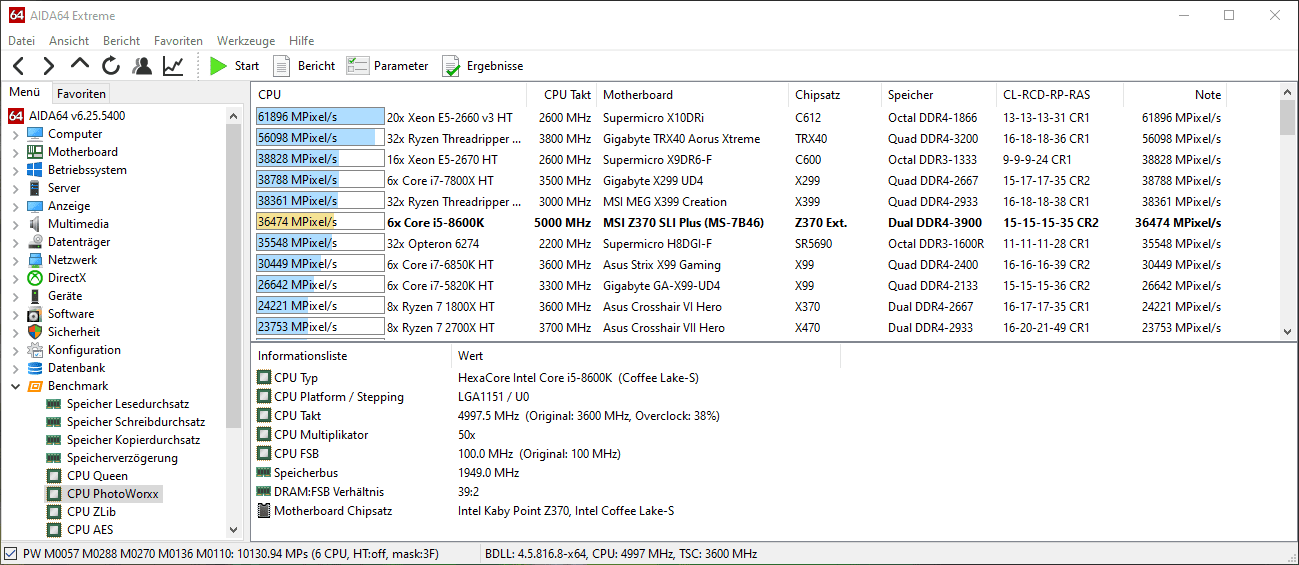Click the Parameter toolbar icon
This screenshot has width=1299, height=565.
[357, 66]
